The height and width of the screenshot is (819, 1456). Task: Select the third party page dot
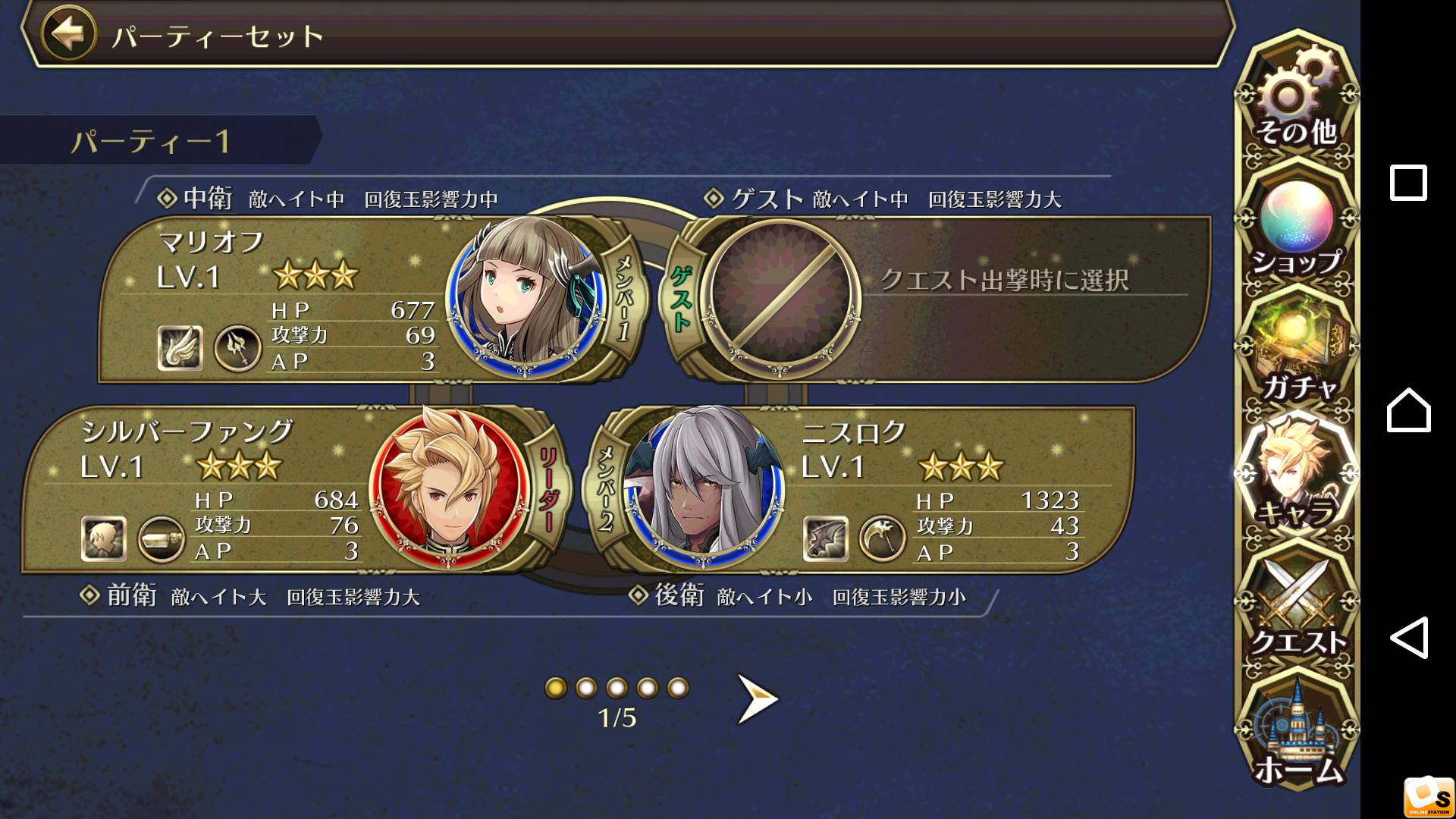click(x=617, y=688)
